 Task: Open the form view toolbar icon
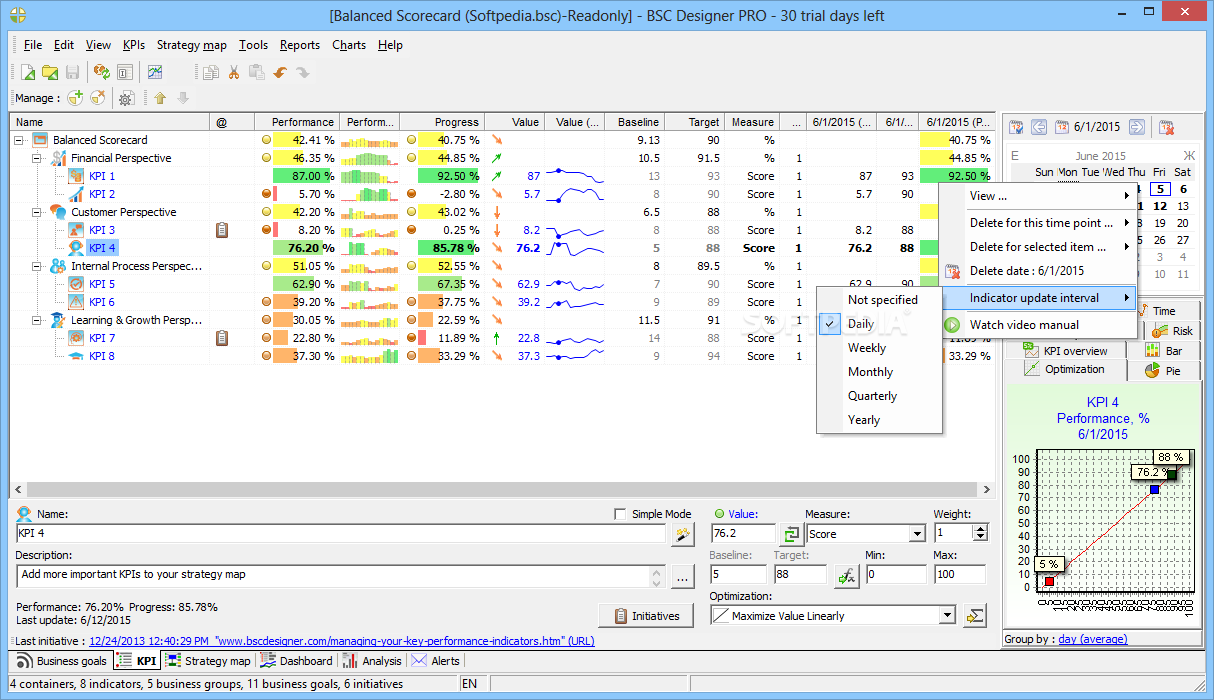(x=124, y=72)
